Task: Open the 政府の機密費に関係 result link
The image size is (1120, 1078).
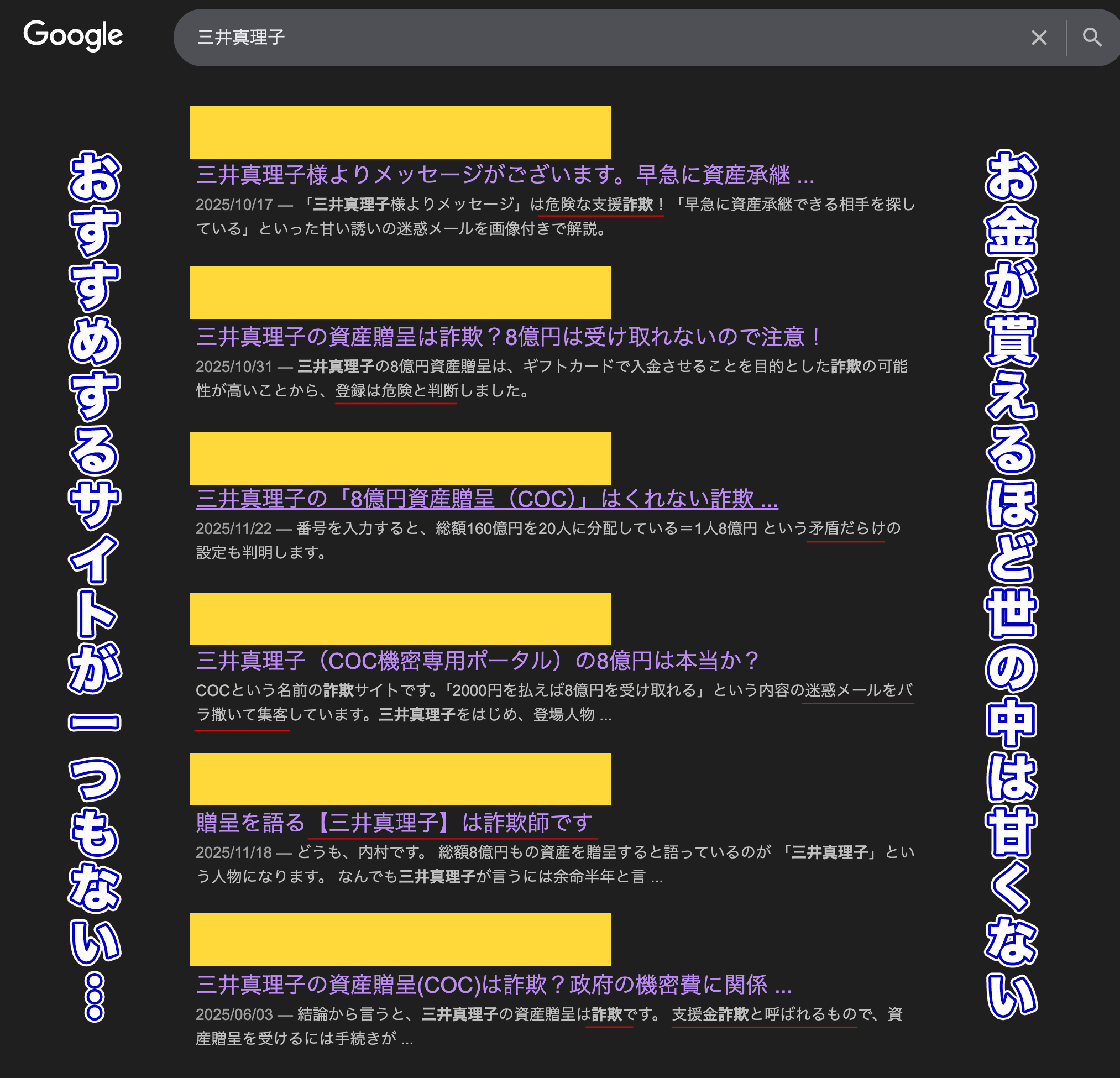Action: [494, 985]
